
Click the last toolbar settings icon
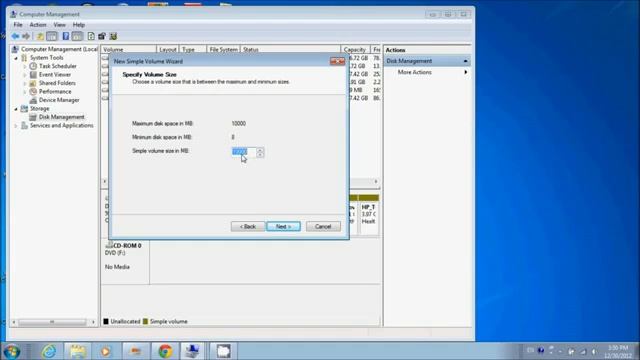[x=113, y=36]
